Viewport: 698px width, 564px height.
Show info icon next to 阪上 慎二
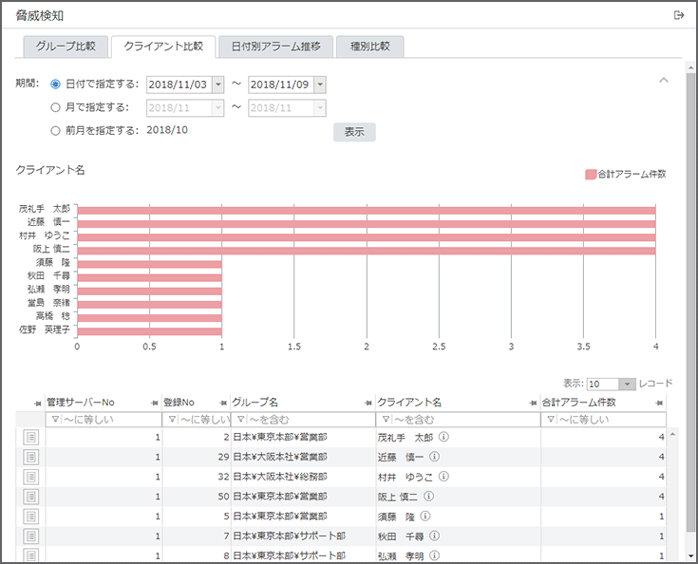pos(429,496)
